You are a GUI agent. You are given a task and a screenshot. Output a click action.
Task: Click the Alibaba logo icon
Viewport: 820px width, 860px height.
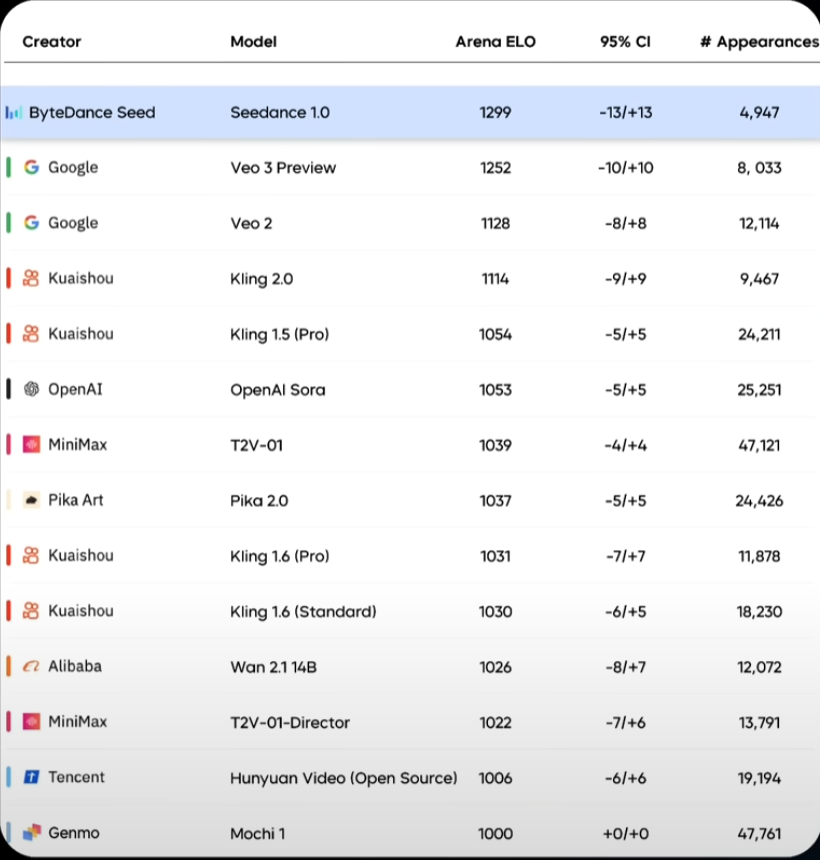tap(31, 666)
